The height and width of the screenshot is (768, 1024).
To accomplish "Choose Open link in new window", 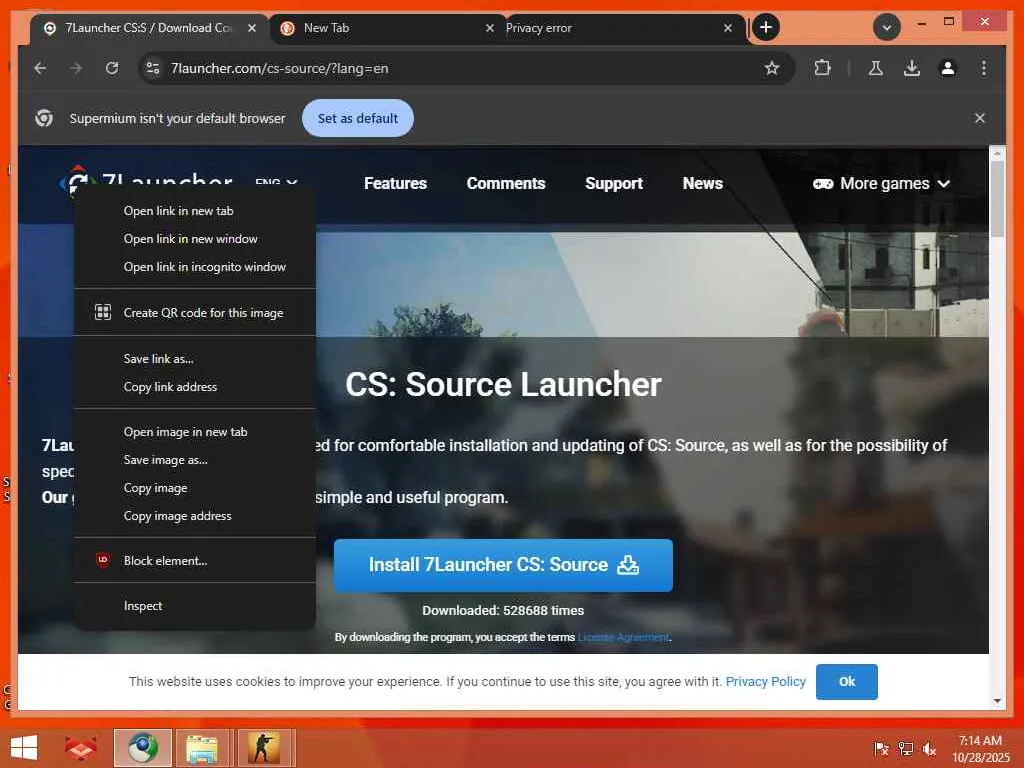I will coord(195,239).
